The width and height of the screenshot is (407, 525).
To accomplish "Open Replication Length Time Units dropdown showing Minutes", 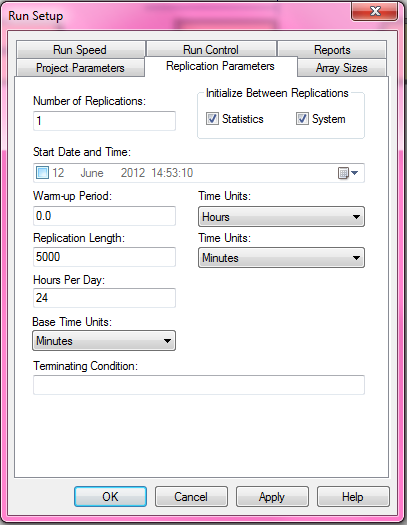I will 281,258.
